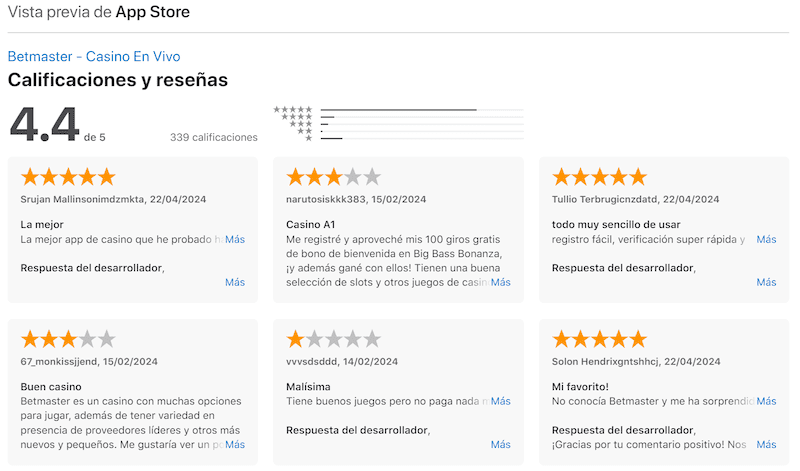
Task: Expand developer response under "Mi favorito!" review
Action: click(x=766, y=444)
